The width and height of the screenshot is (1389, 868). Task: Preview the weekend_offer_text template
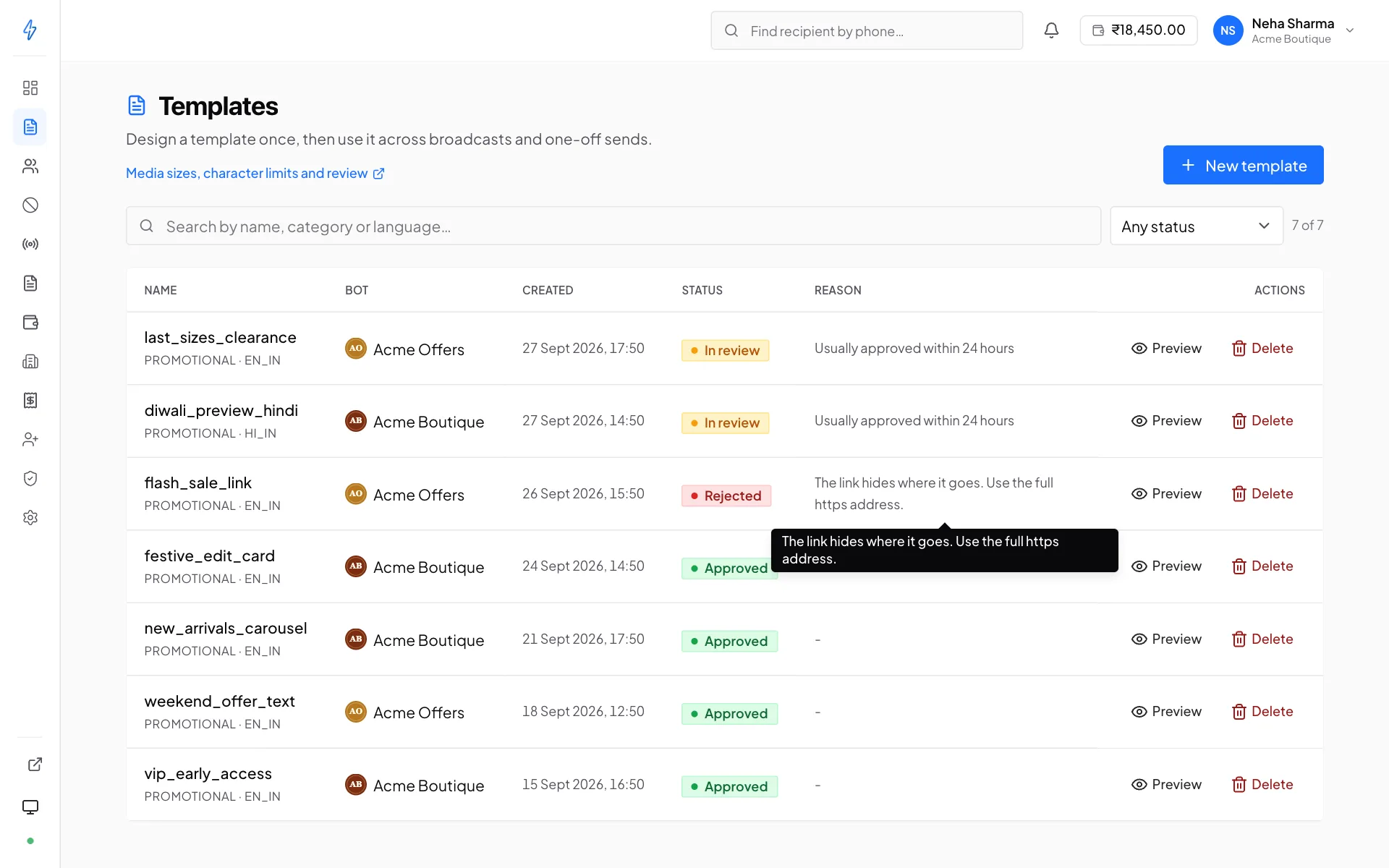pyautogui.click(x=1166, y=712)
